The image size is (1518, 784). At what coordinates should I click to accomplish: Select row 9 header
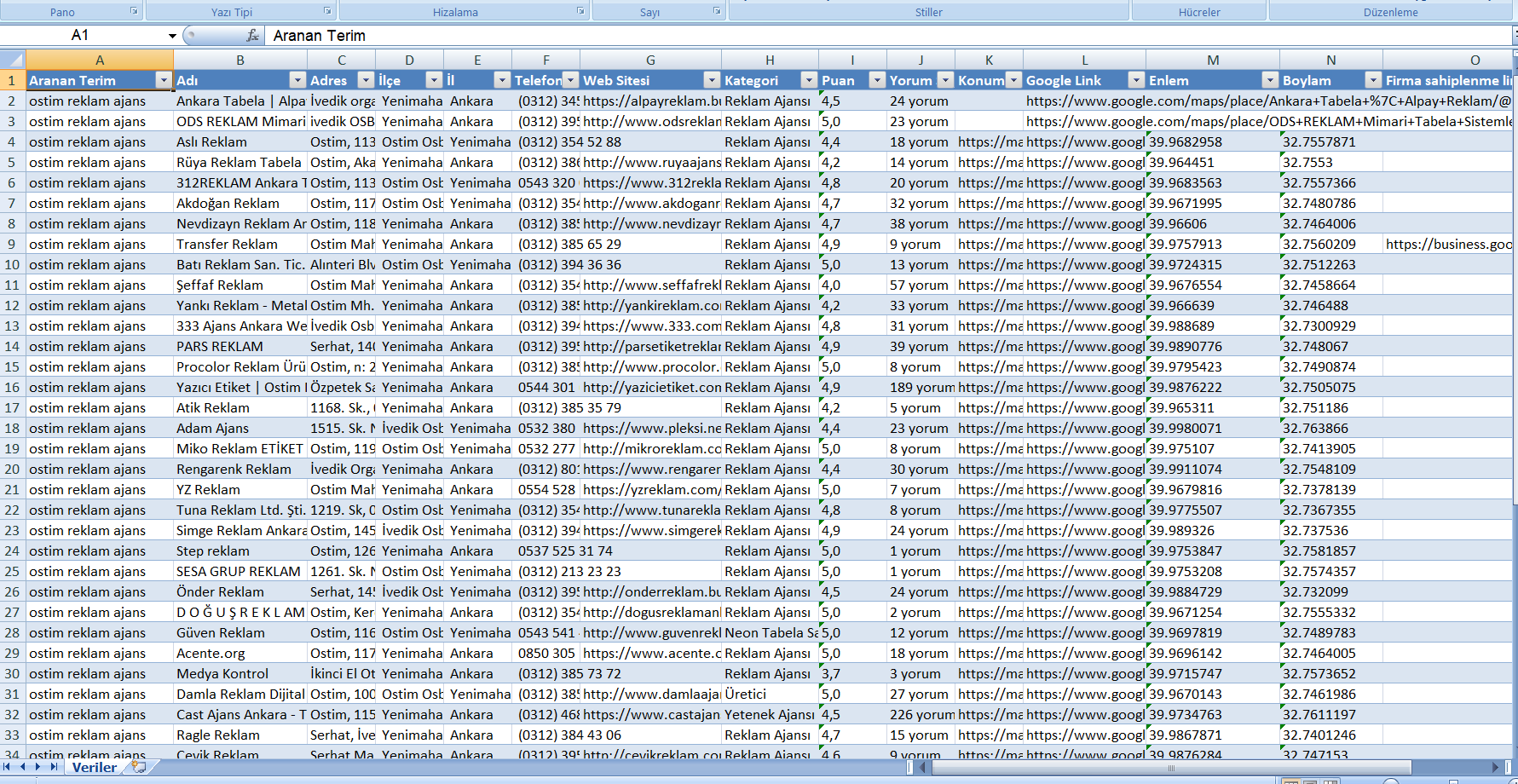pyautogui.click(x=12, y=244)
